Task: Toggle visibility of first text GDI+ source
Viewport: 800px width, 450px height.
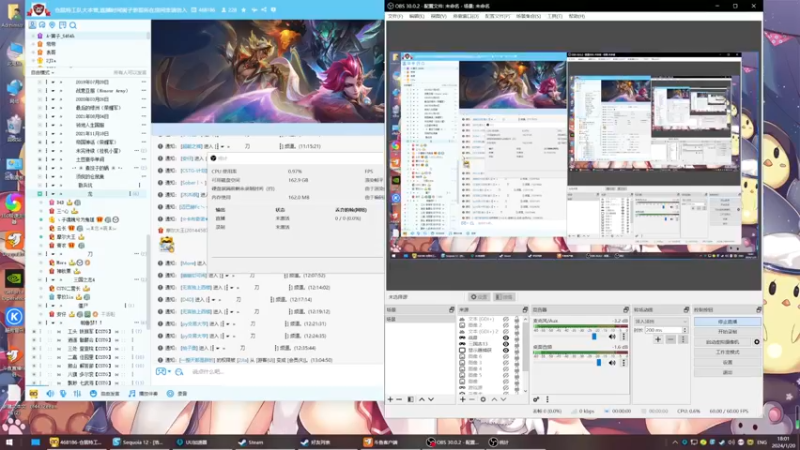Action: point(505,320)
